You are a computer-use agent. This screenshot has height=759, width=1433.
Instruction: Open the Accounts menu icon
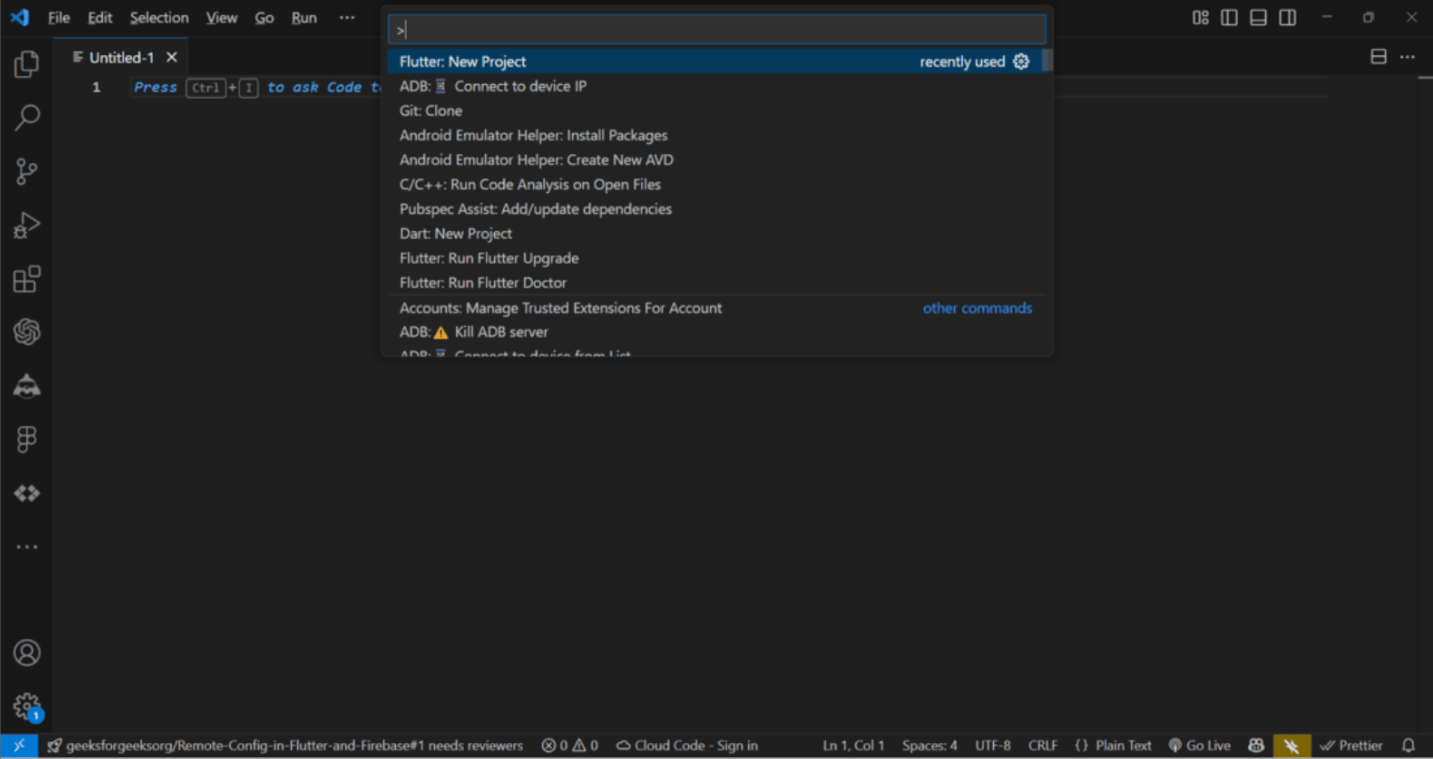[27, 653]
